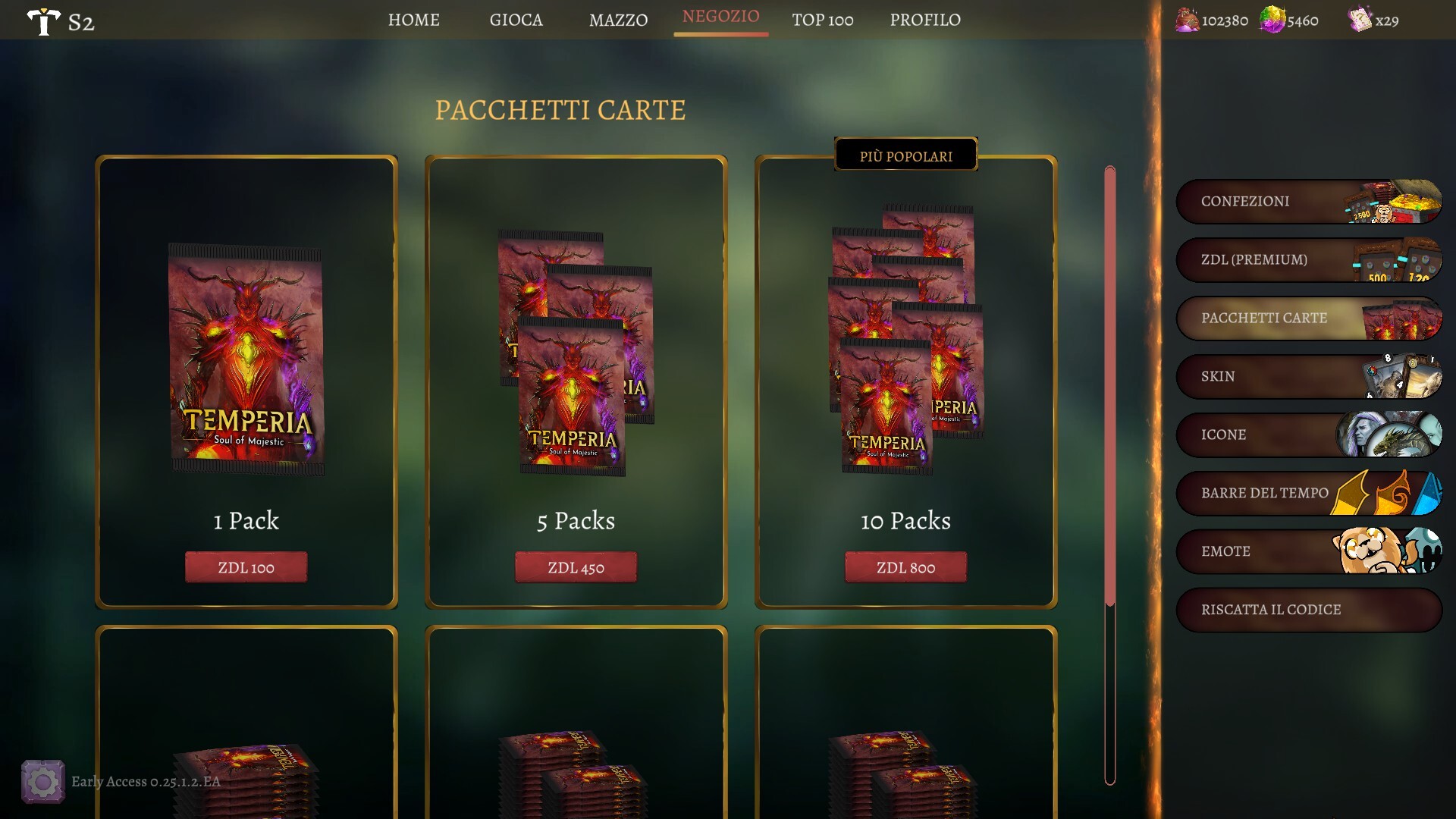Open settings gear icon at bottom left

tap(42, 782)
